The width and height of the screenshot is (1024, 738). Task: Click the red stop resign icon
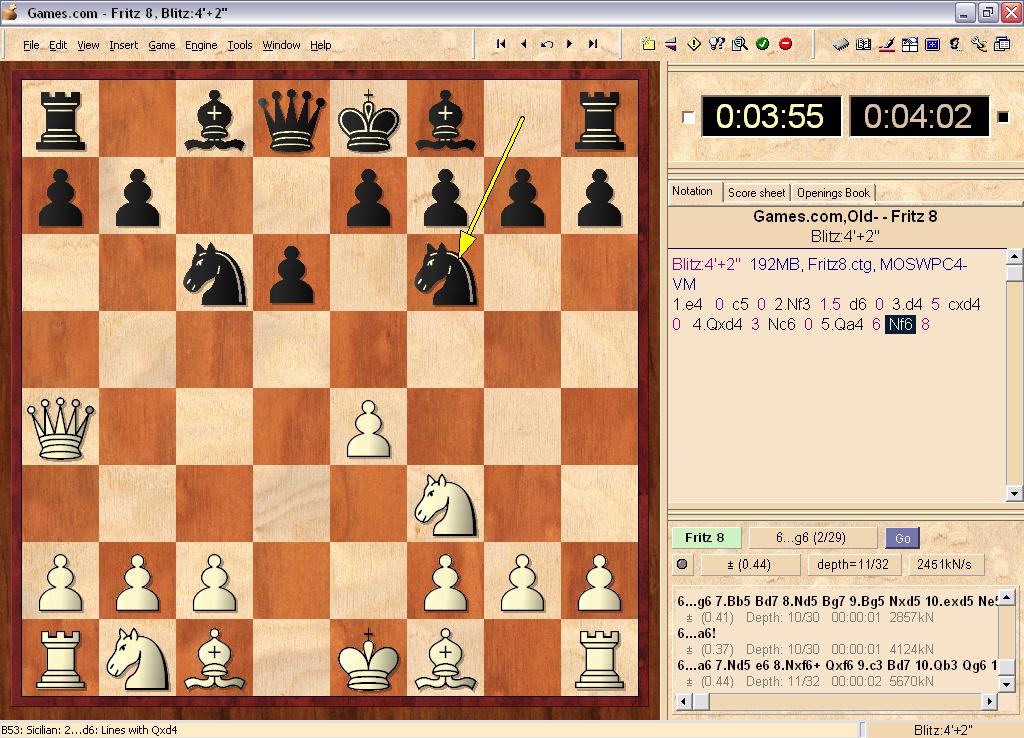pyautogui.click(x=786, y=44)
